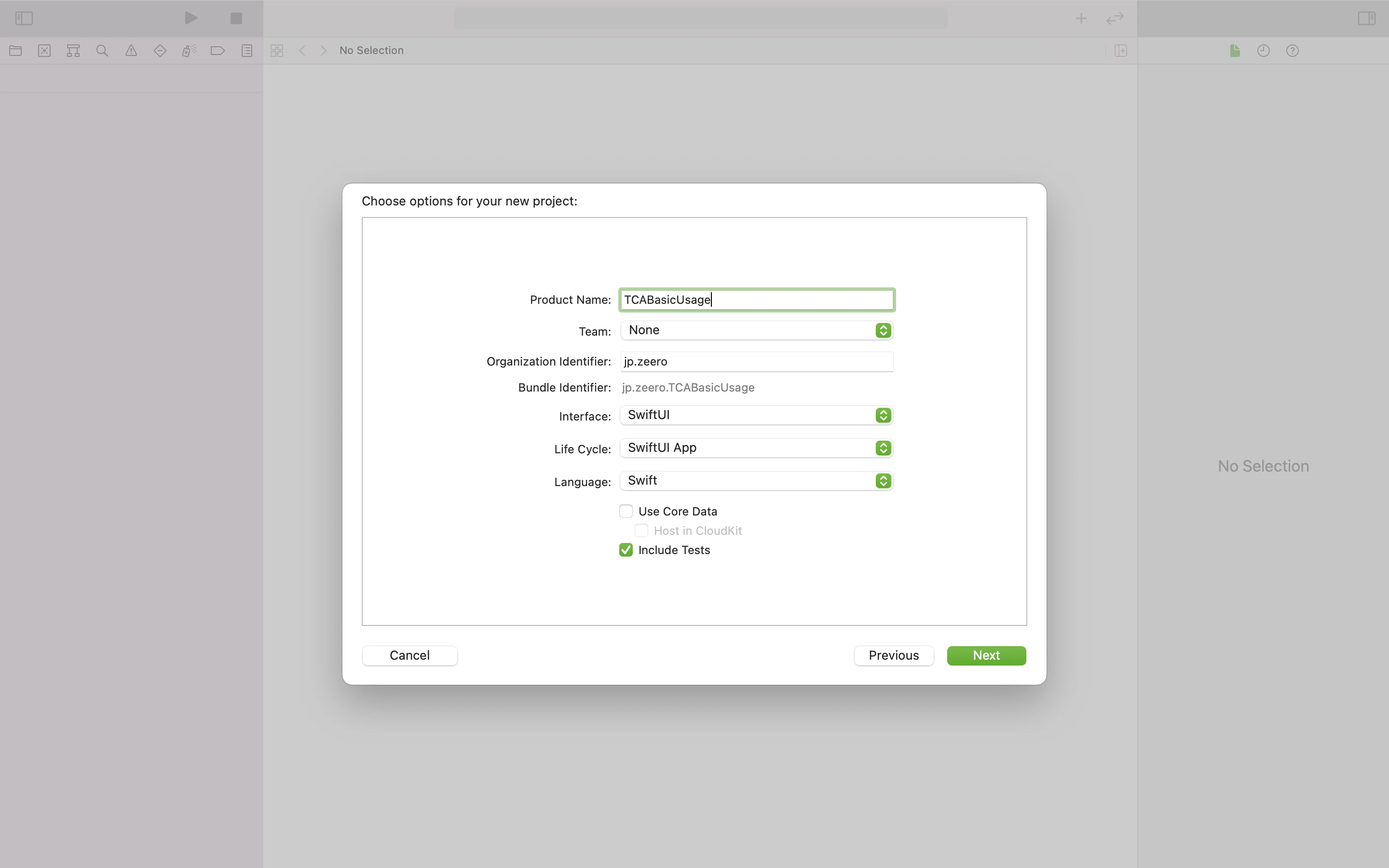This screenshot has height=868, width=1389.
Task: Click the Library plus icon
Action: tap(1081, 18)
